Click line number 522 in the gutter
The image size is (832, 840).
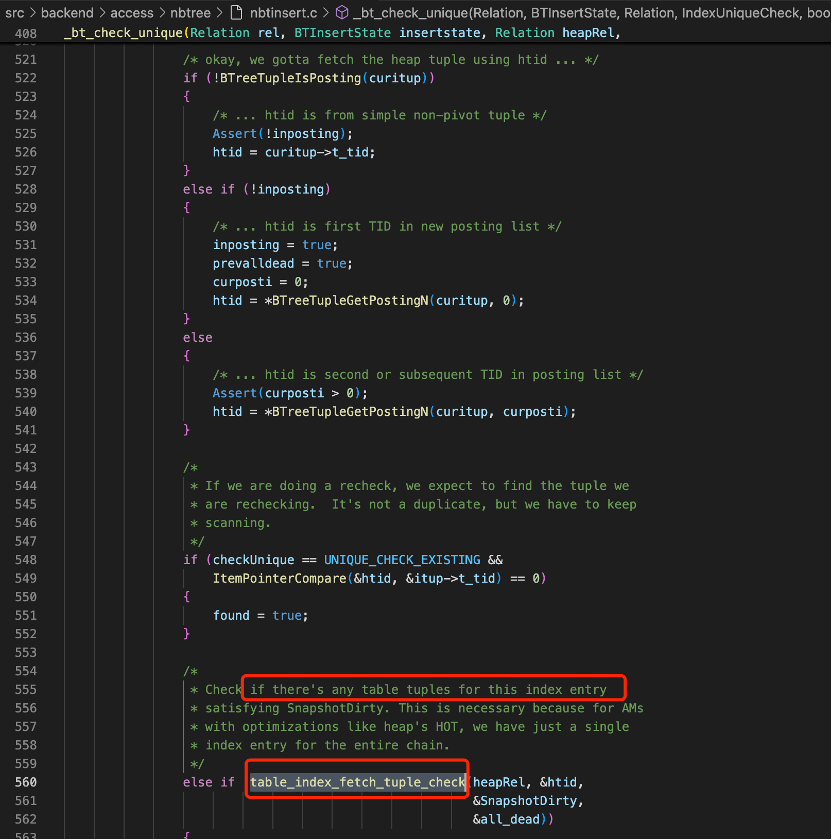coord(26,78)
